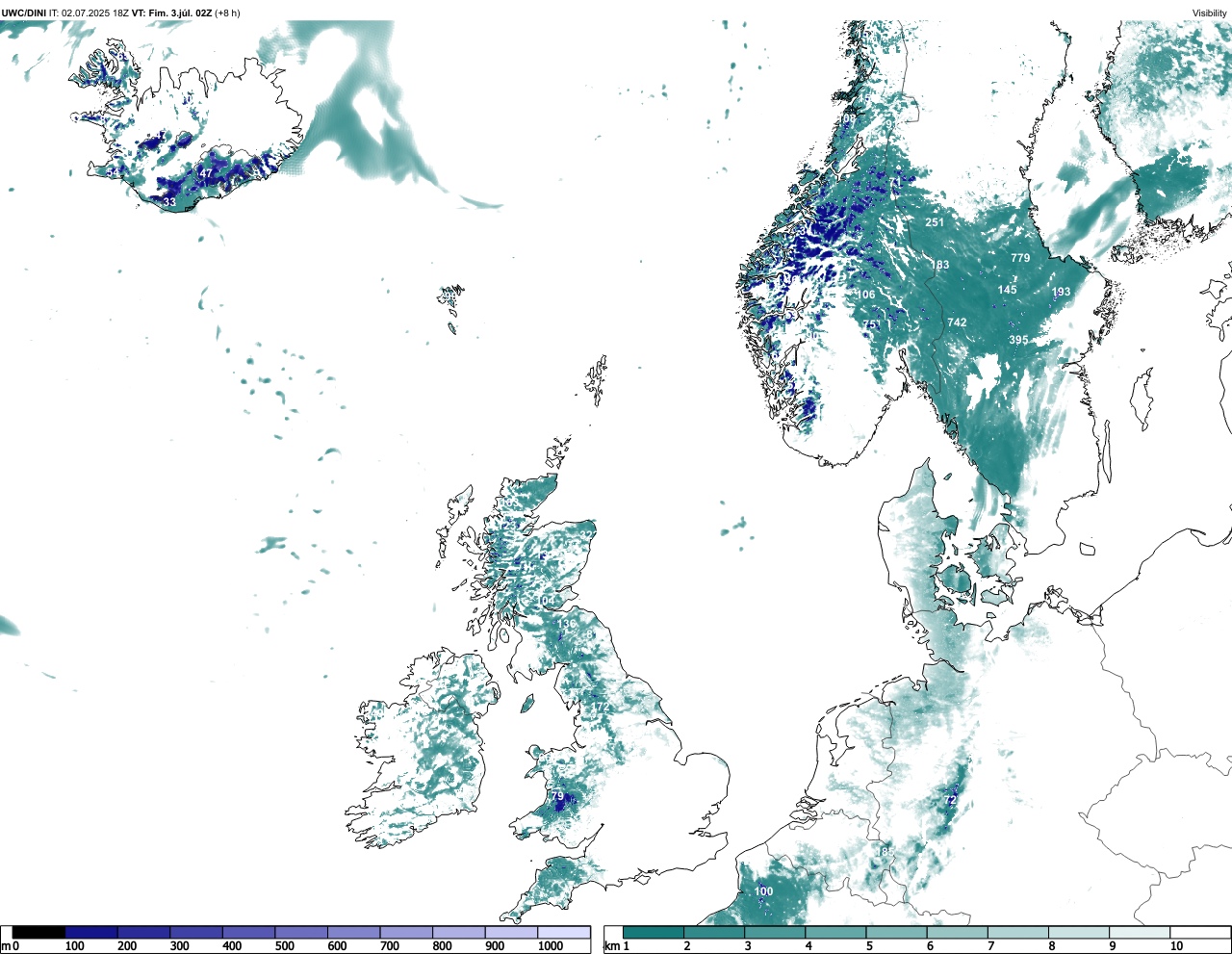Screen dimensions: 1232x954
Task: Click the 700–800 m legend swatch
Action: 406,932
